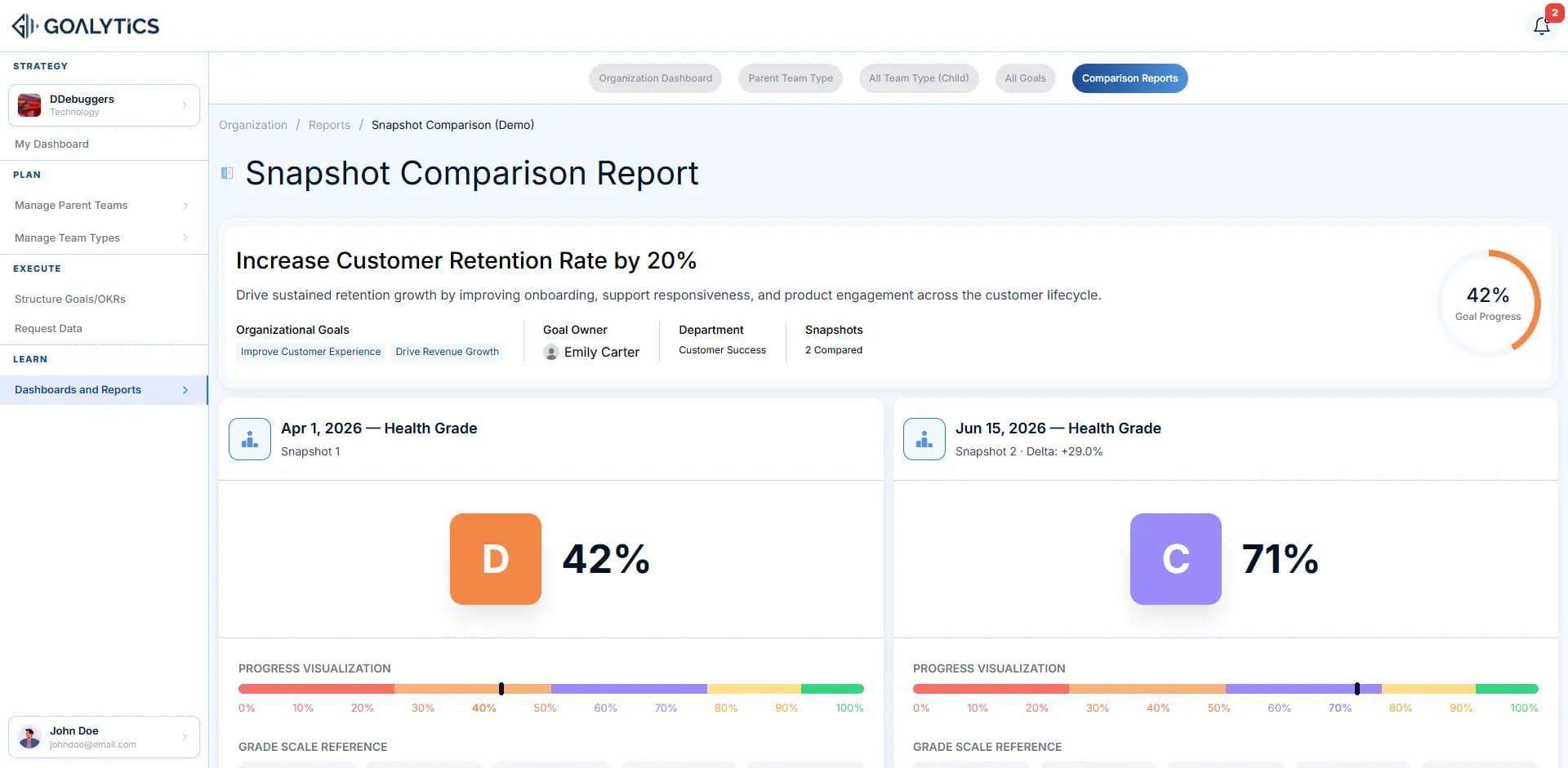
Task: Click the Emily Carter goal owner name
Action: pyautogui.click(x=602, y=352)
